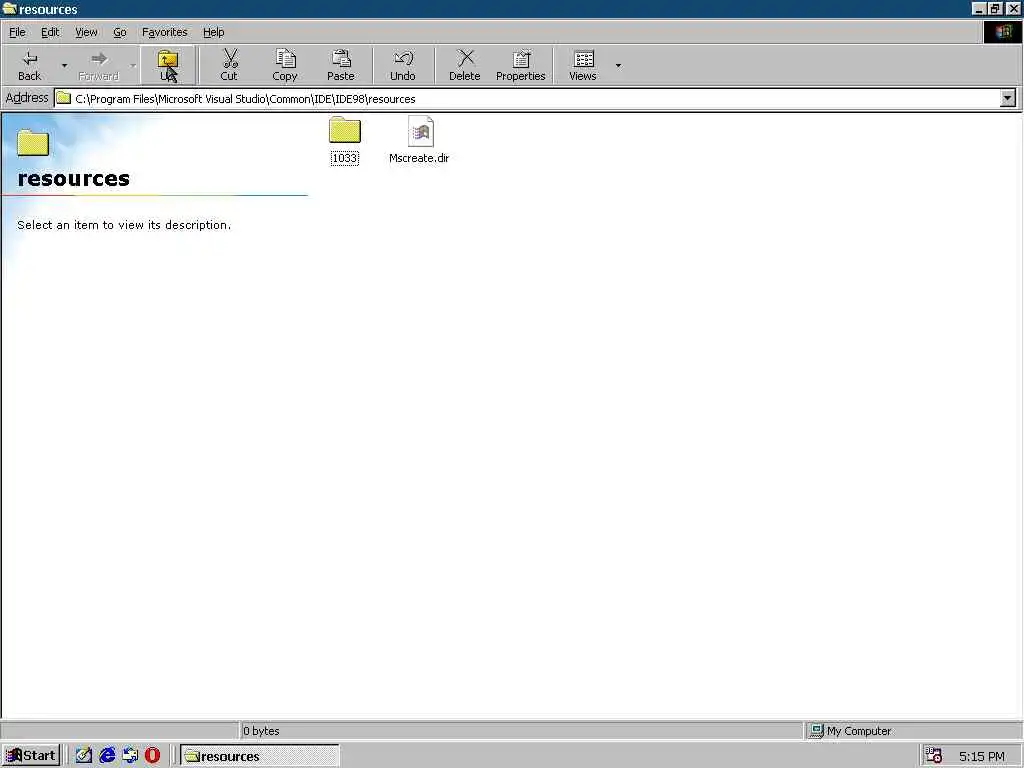
Task: Click the Copy toolbar icon
Action: point(285,65)
